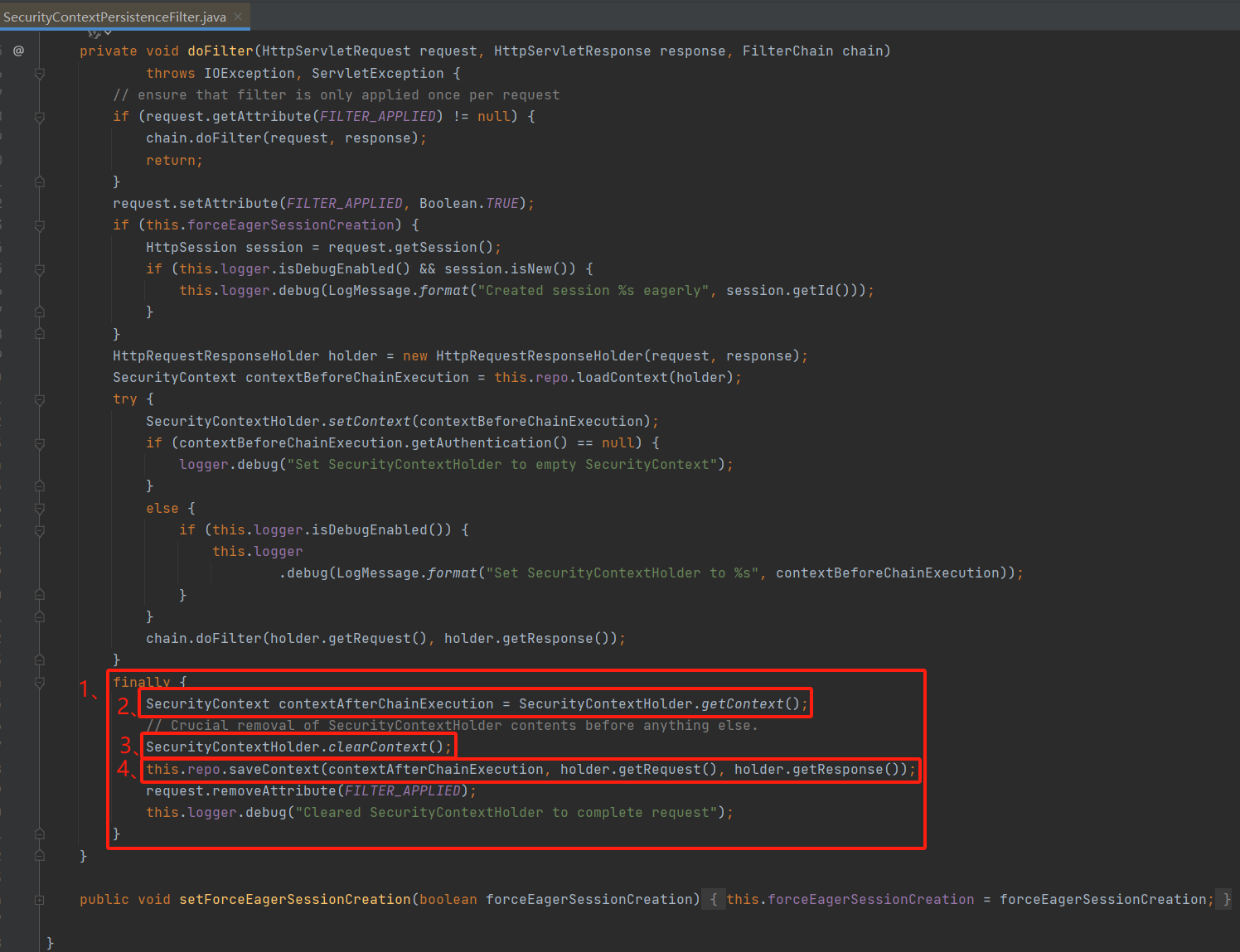1240x952 pixels.
Task: Click 'ServletException' in the throws clause
Action: [x=377, y=74]
